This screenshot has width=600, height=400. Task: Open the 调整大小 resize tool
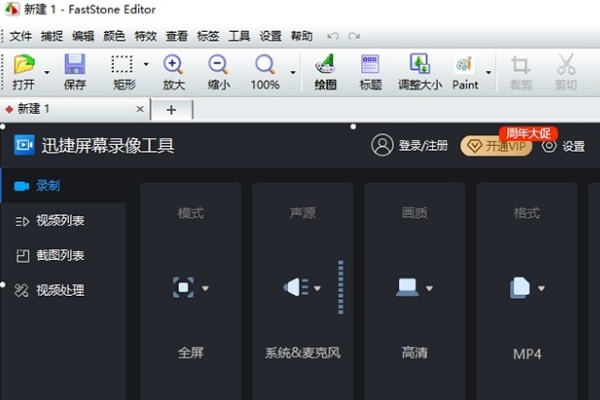click(419, 67)
